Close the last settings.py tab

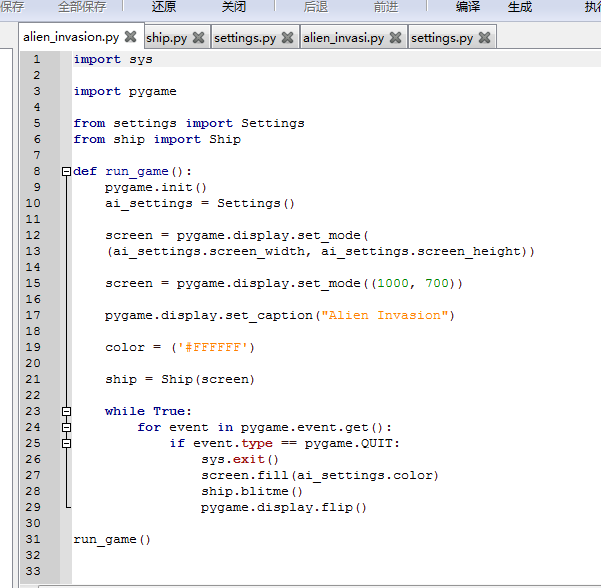485,38
